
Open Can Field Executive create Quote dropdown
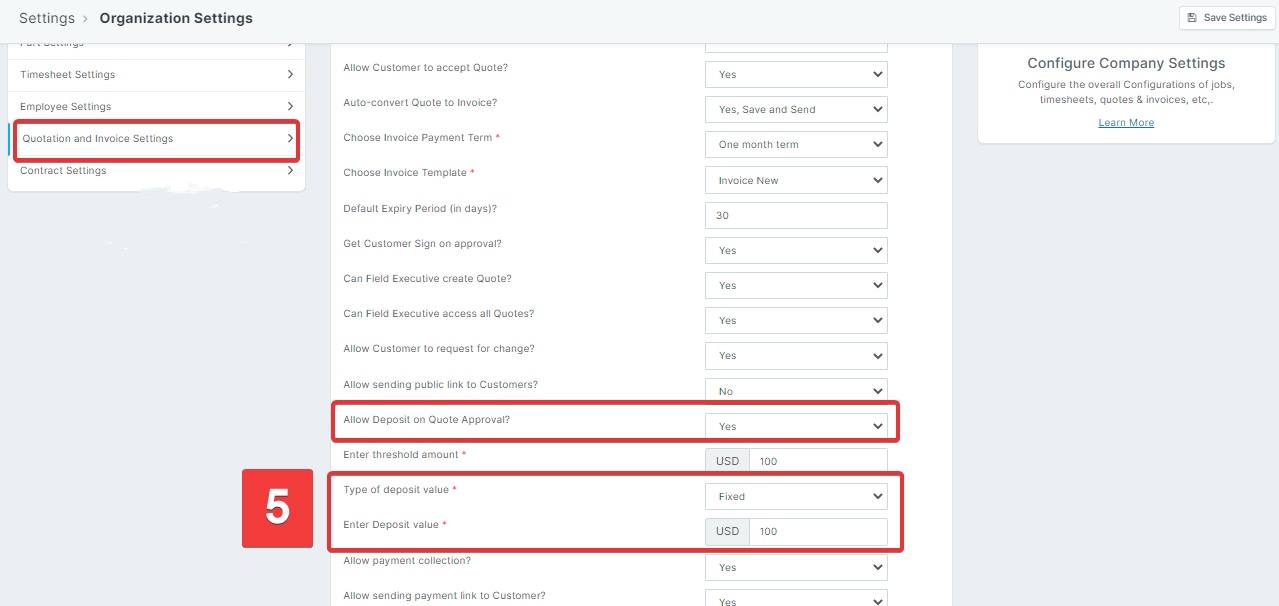point(796,286)
